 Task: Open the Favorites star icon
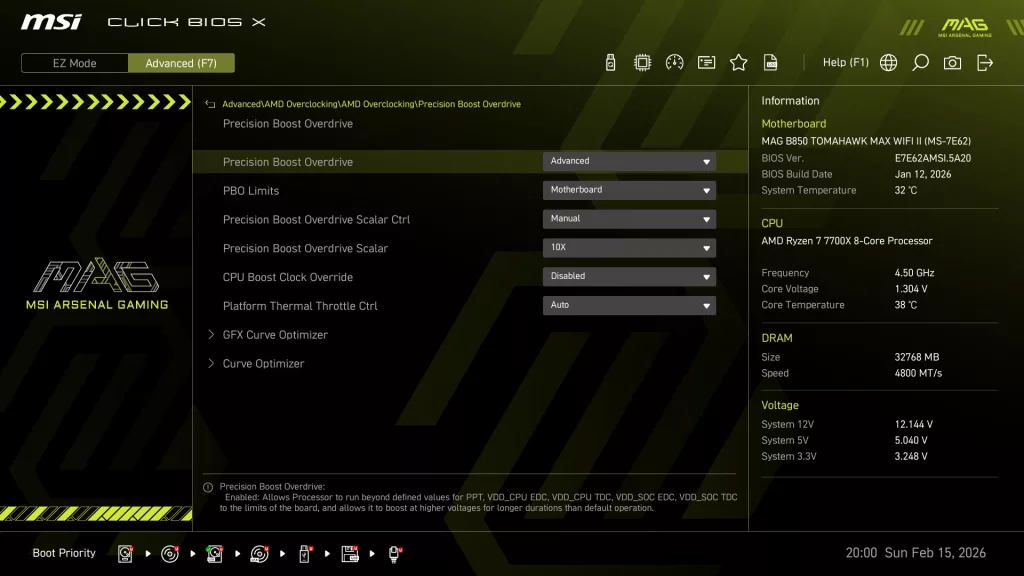click(738, 61)
